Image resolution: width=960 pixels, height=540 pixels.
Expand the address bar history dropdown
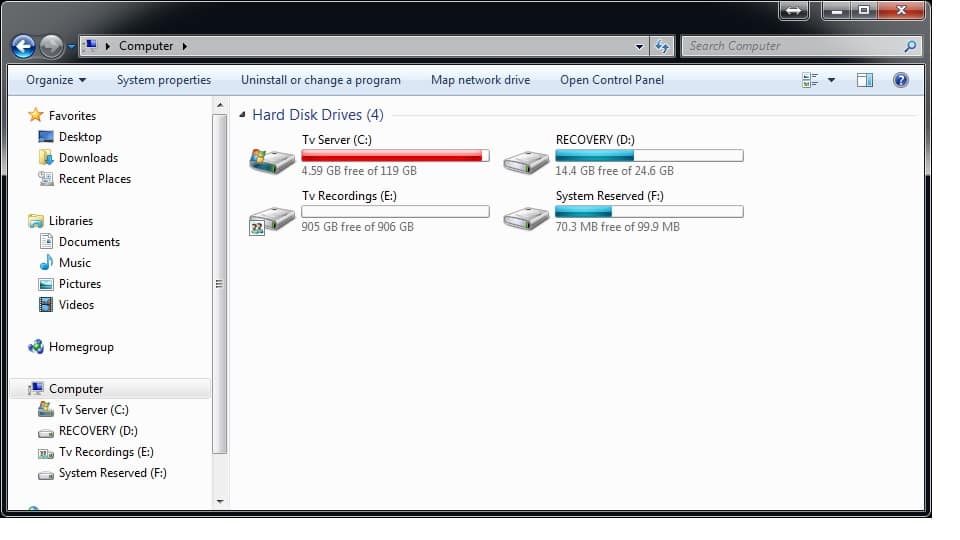click(640, 46)
